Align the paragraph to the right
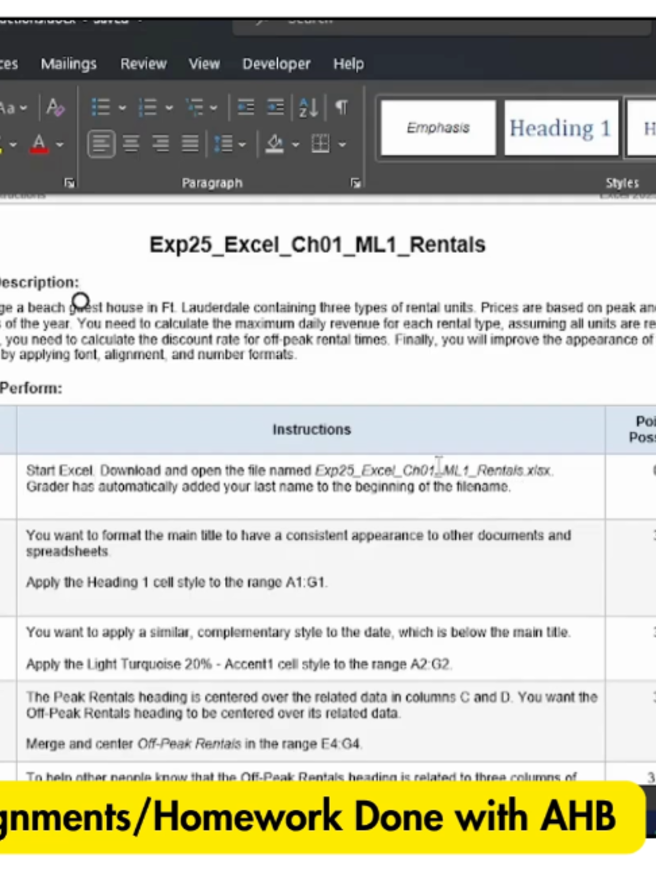This screenshot has height=874, width=656. click(161, 144)
